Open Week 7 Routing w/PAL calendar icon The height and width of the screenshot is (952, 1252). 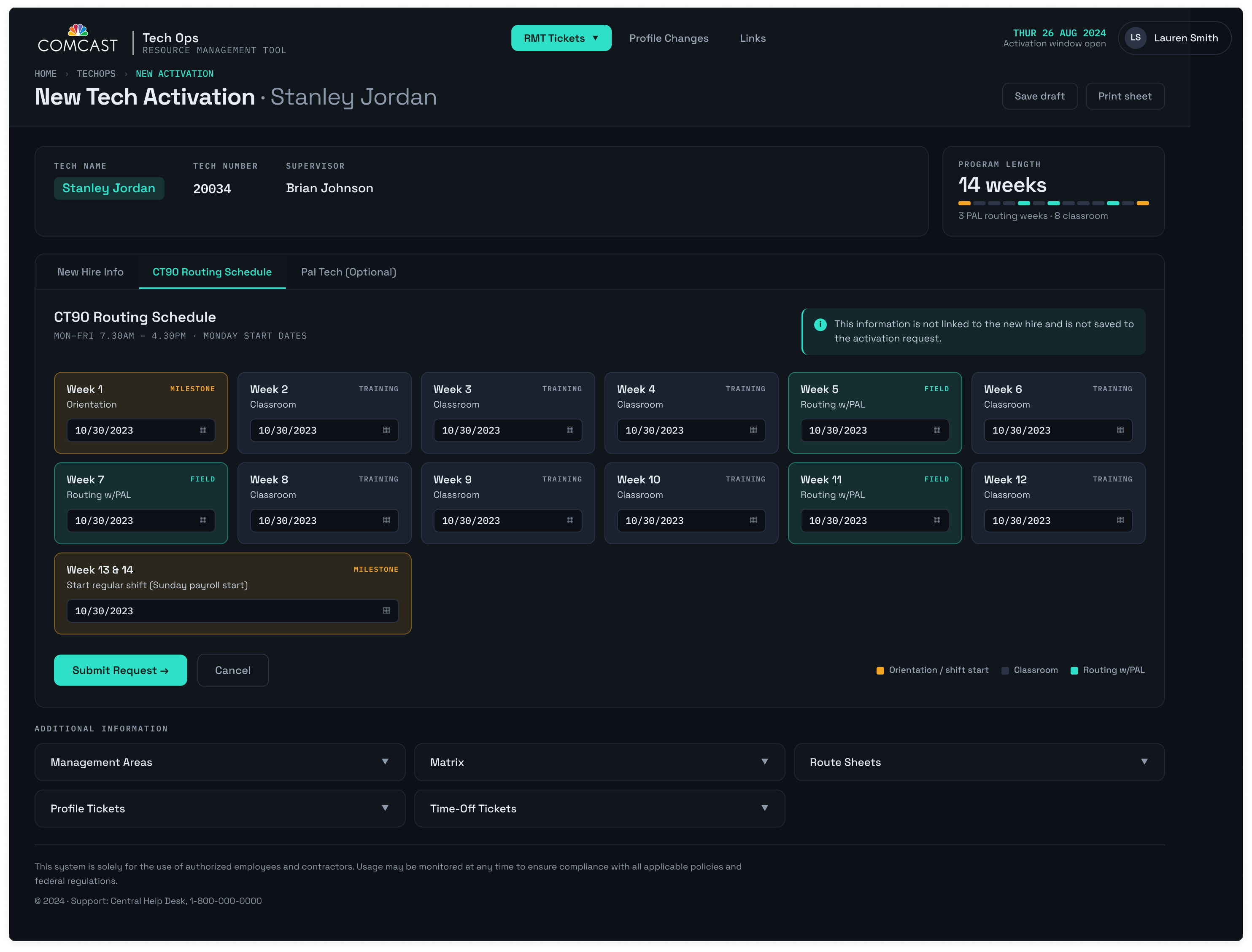pos(203,520)
